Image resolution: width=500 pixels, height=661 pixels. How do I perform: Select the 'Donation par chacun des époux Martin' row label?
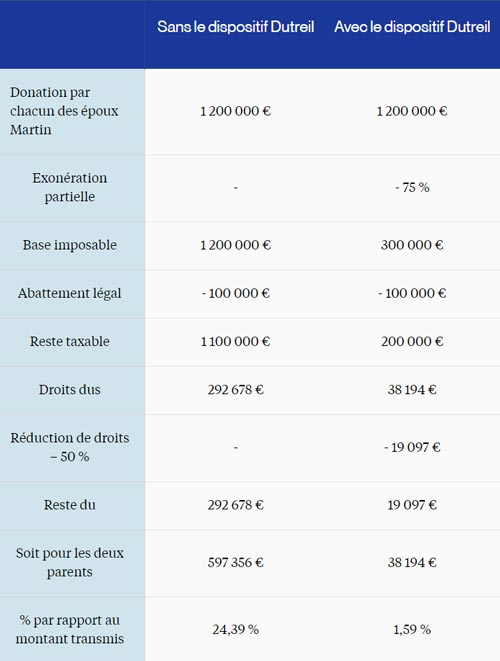pyautogui.click(x=64, y=111)
